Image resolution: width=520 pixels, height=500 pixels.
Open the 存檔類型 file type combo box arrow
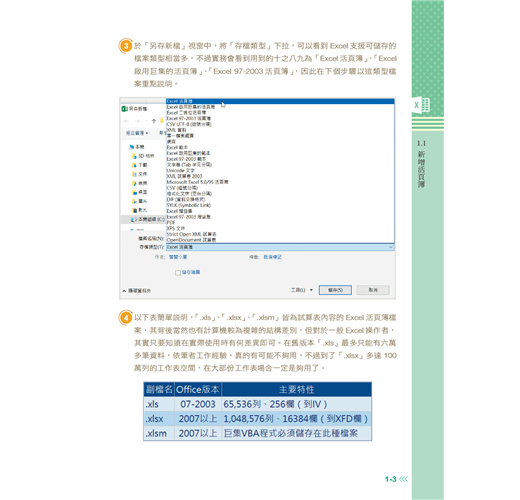pyautogui.click(x=391, y=247)
